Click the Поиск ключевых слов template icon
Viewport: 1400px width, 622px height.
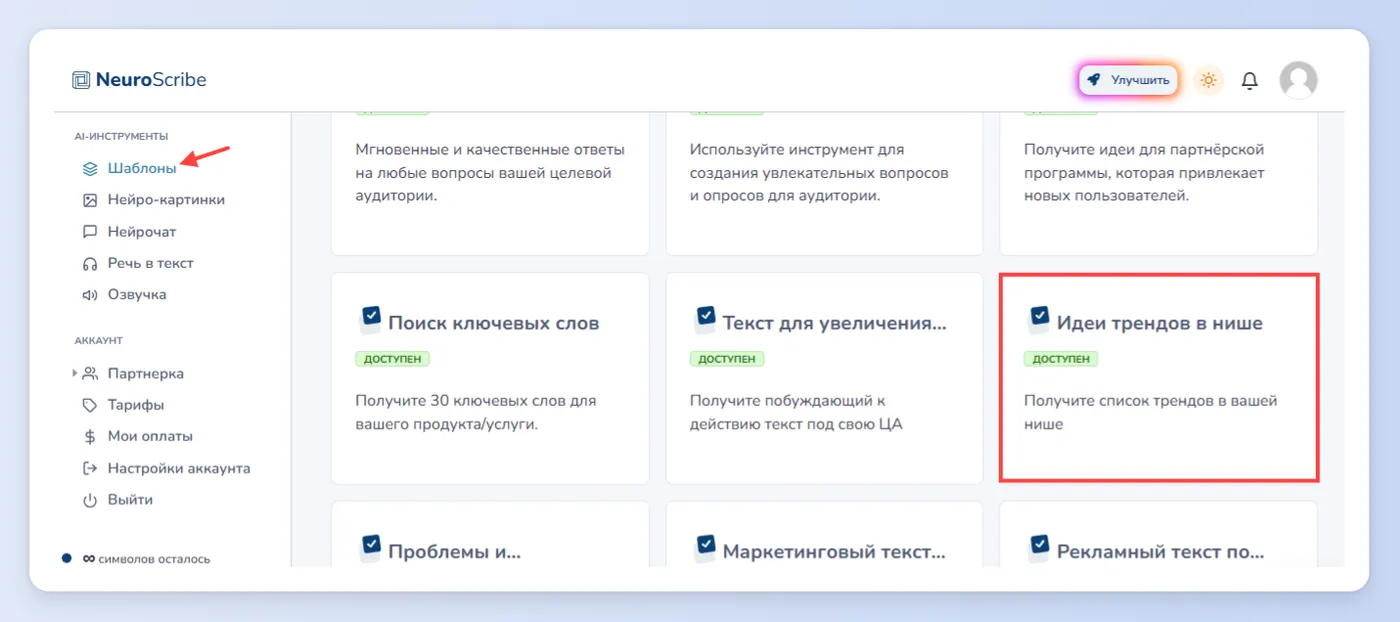tap(370, 319)
